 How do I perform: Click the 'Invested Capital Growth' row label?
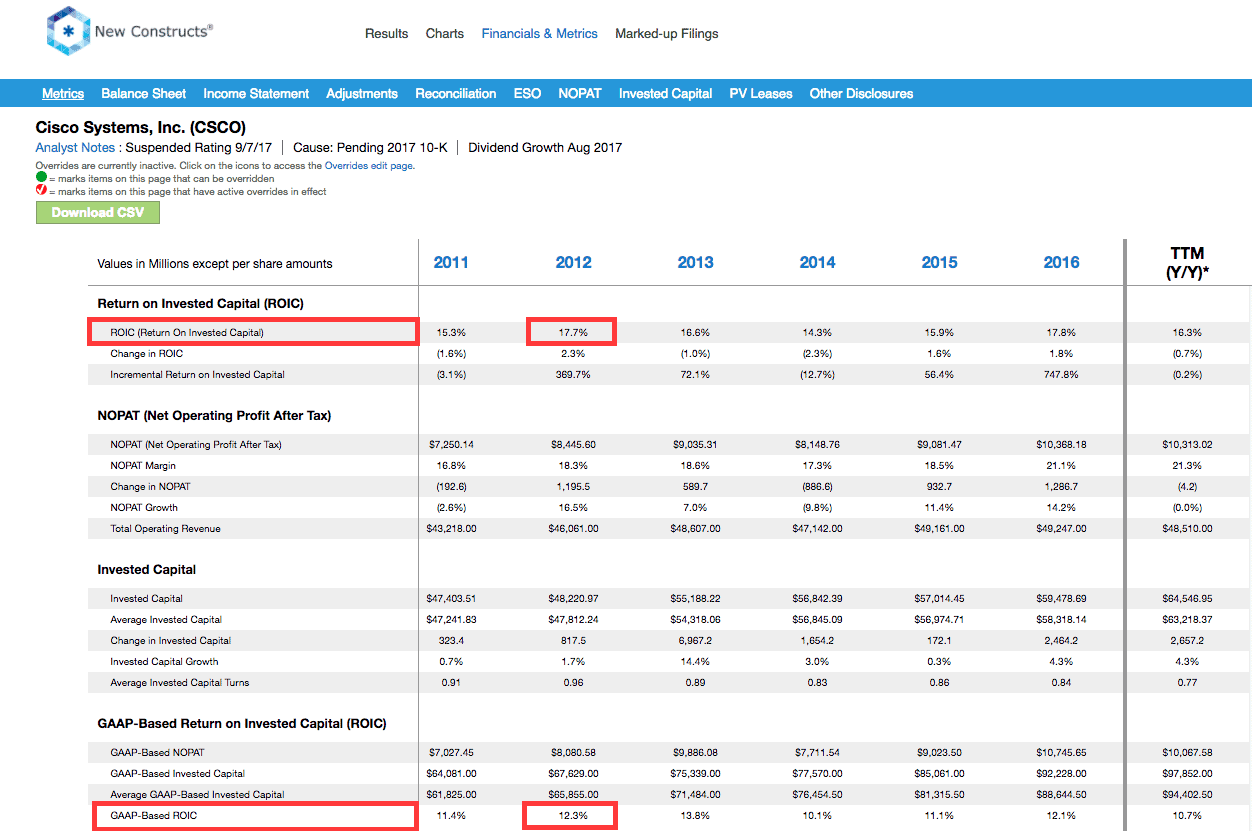coord(164,662)
